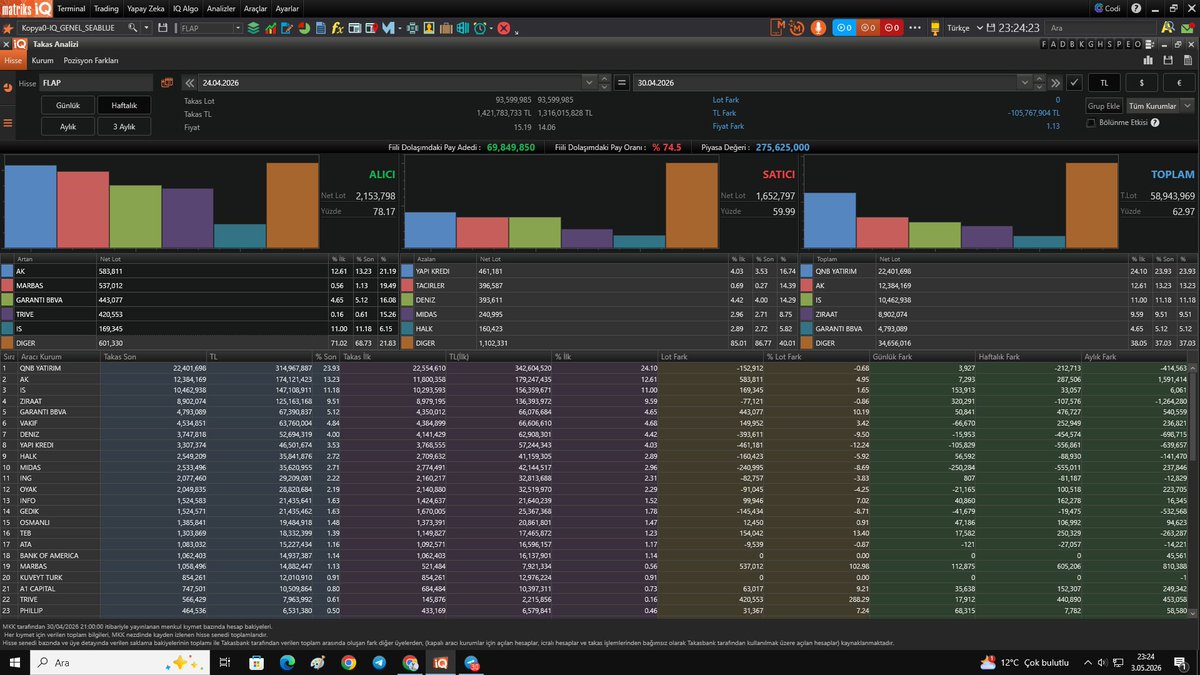Viewport: 1200px width, 675px height.
Task: Click the equals sign date sync button
Action: click(x=620, y=82)
